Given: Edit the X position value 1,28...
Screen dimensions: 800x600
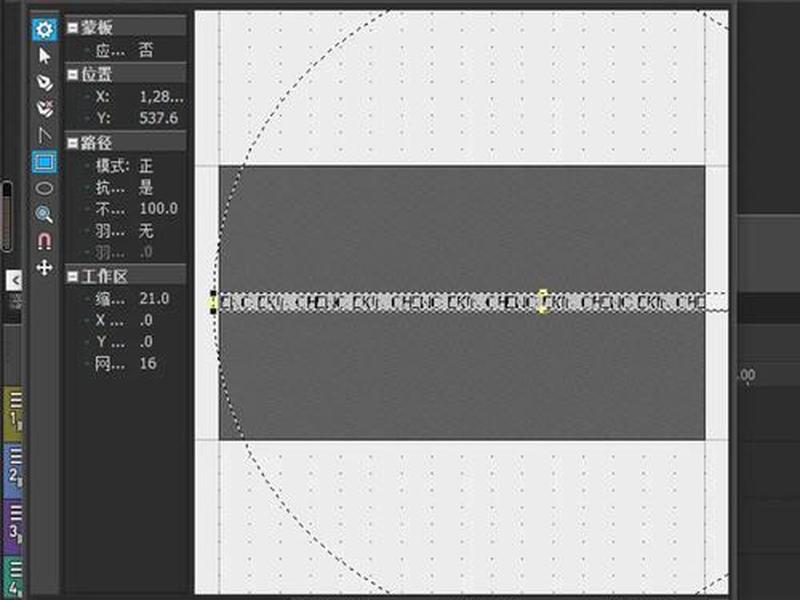Looking at the screenshot, I should pos(161,97).
